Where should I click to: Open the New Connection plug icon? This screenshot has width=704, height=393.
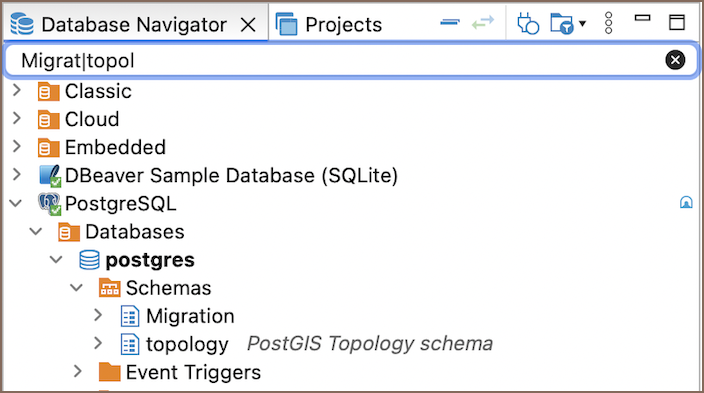click(528, 23)
